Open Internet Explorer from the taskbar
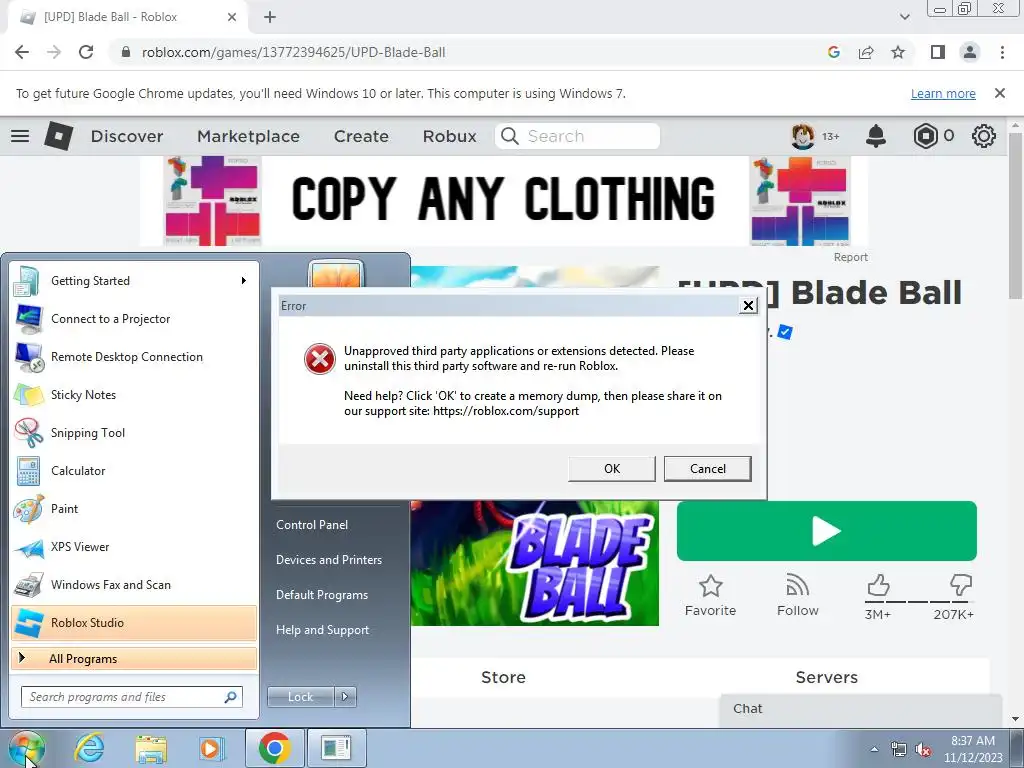The height and width of the screenshot is (768, 1024). tap(89, 748)
